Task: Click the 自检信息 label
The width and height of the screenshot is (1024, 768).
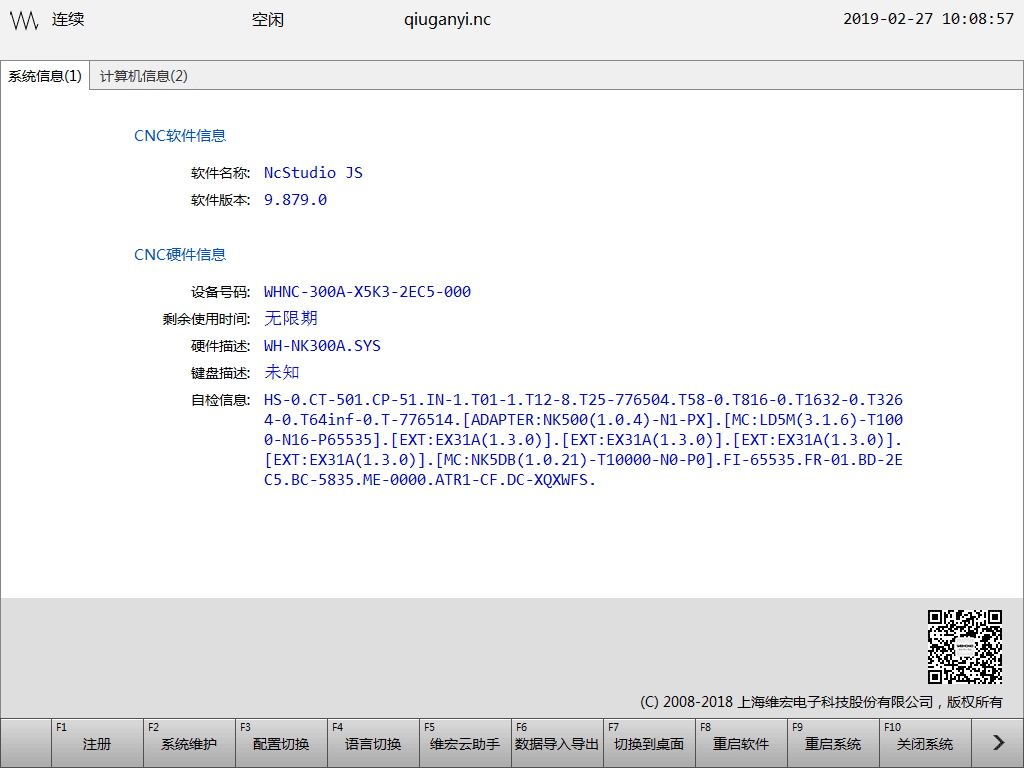Action: click(x=220, y=400)
